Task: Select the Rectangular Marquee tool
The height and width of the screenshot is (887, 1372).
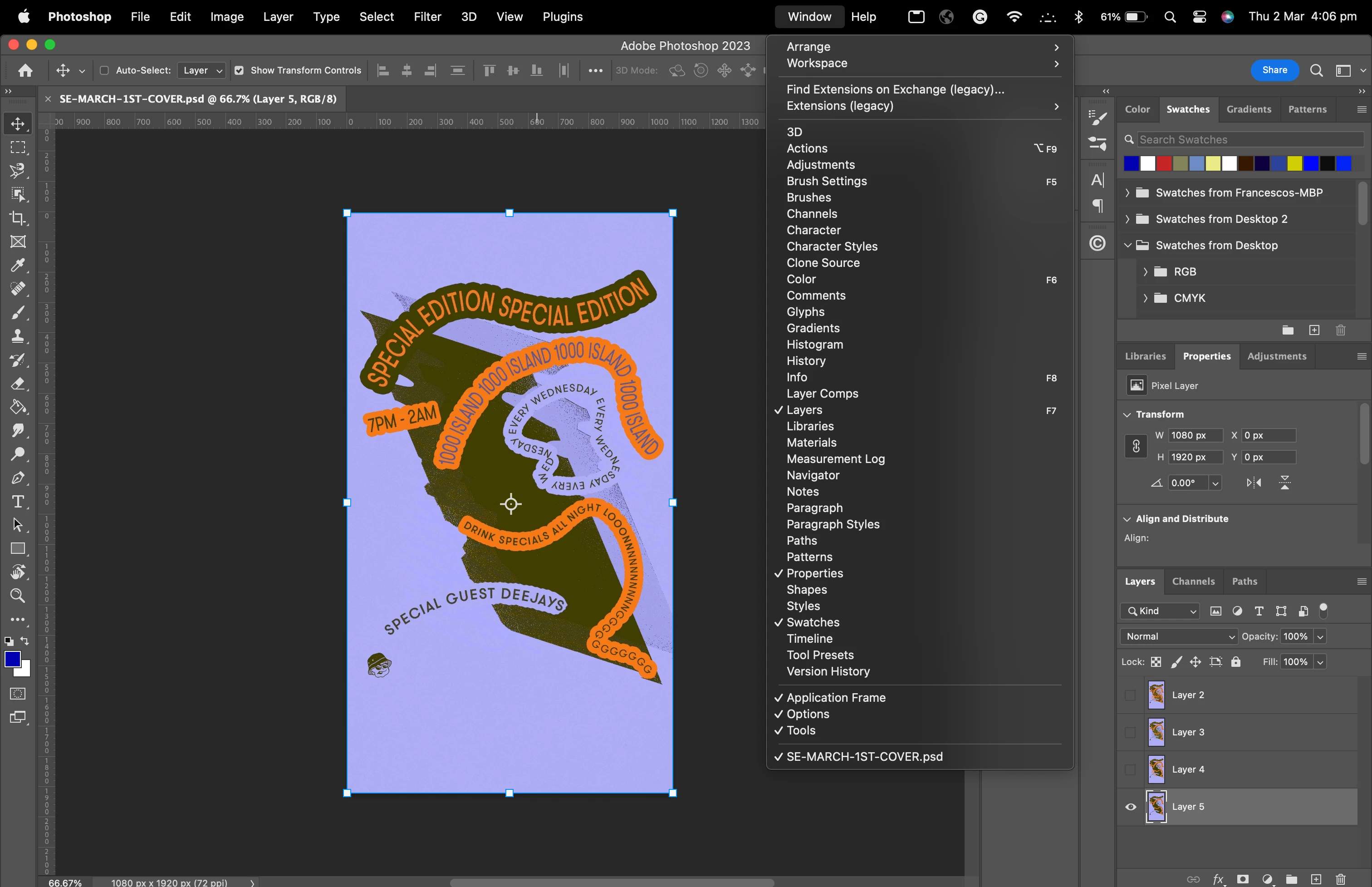Action: (x=18, y=148)
